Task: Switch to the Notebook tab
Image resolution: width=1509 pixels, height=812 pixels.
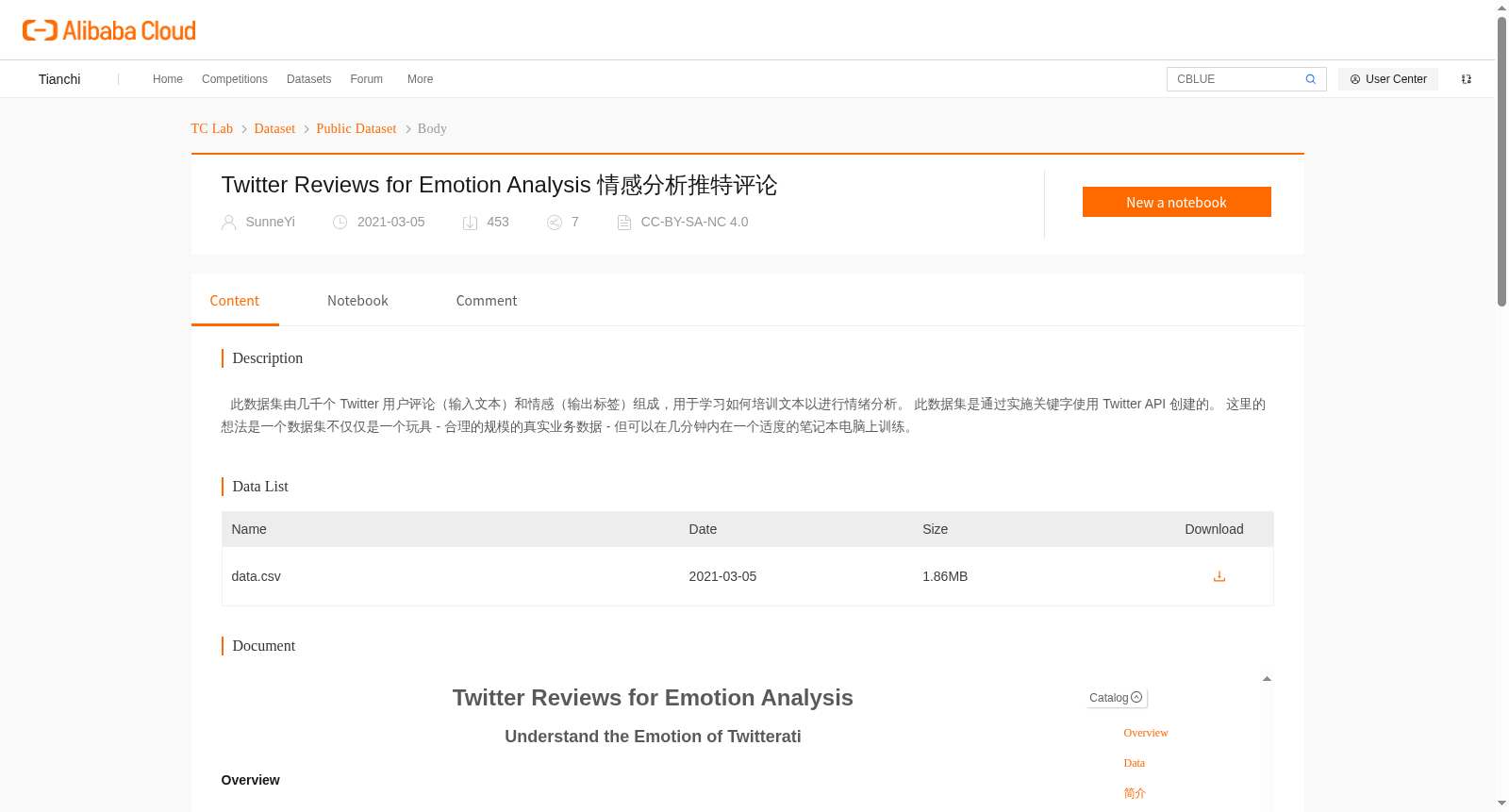Action: tap(357, 301)
